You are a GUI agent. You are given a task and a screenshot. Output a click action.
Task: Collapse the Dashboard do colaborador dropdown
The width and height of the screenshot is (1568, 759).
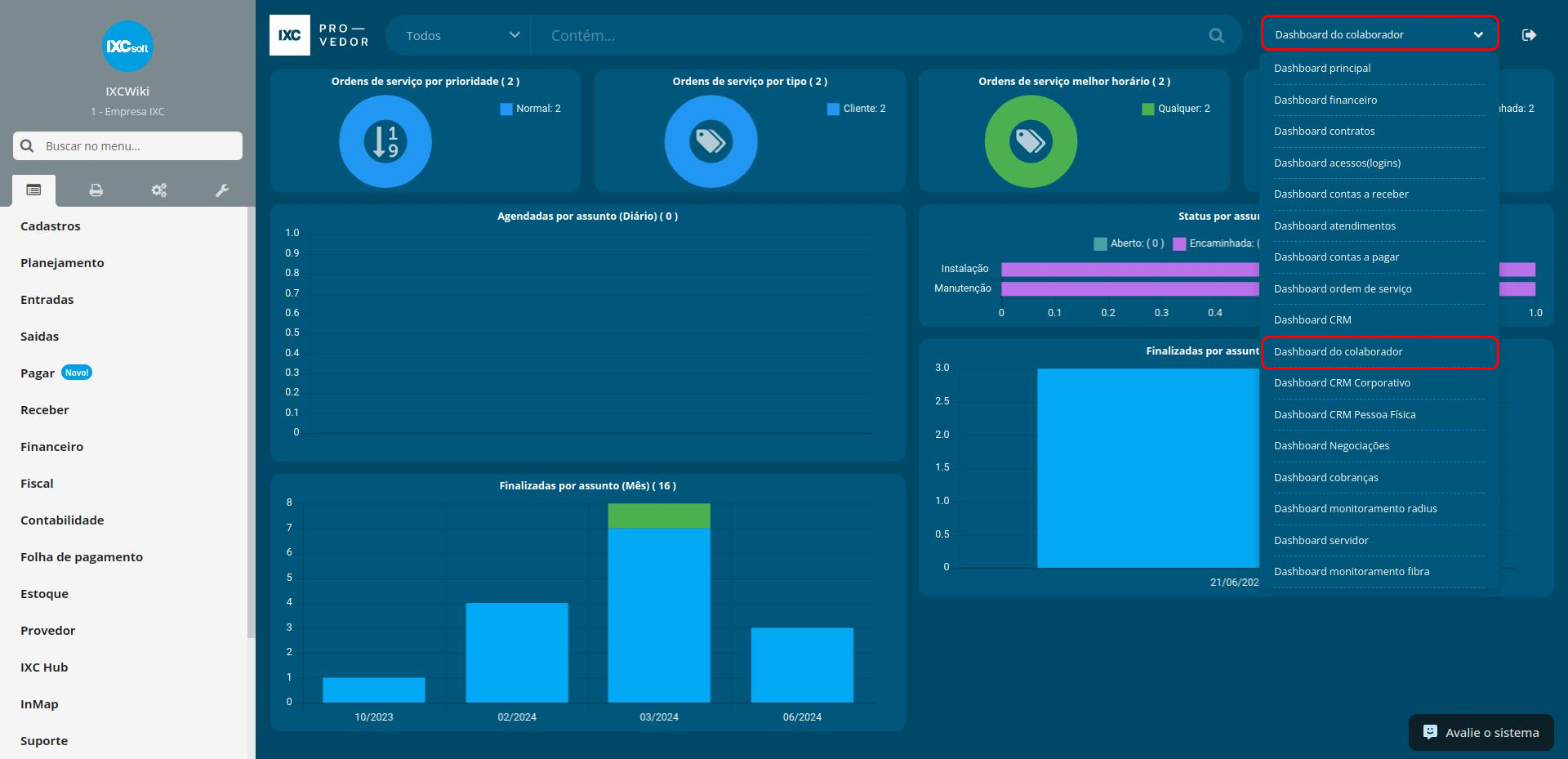[x=1379, y=34]
